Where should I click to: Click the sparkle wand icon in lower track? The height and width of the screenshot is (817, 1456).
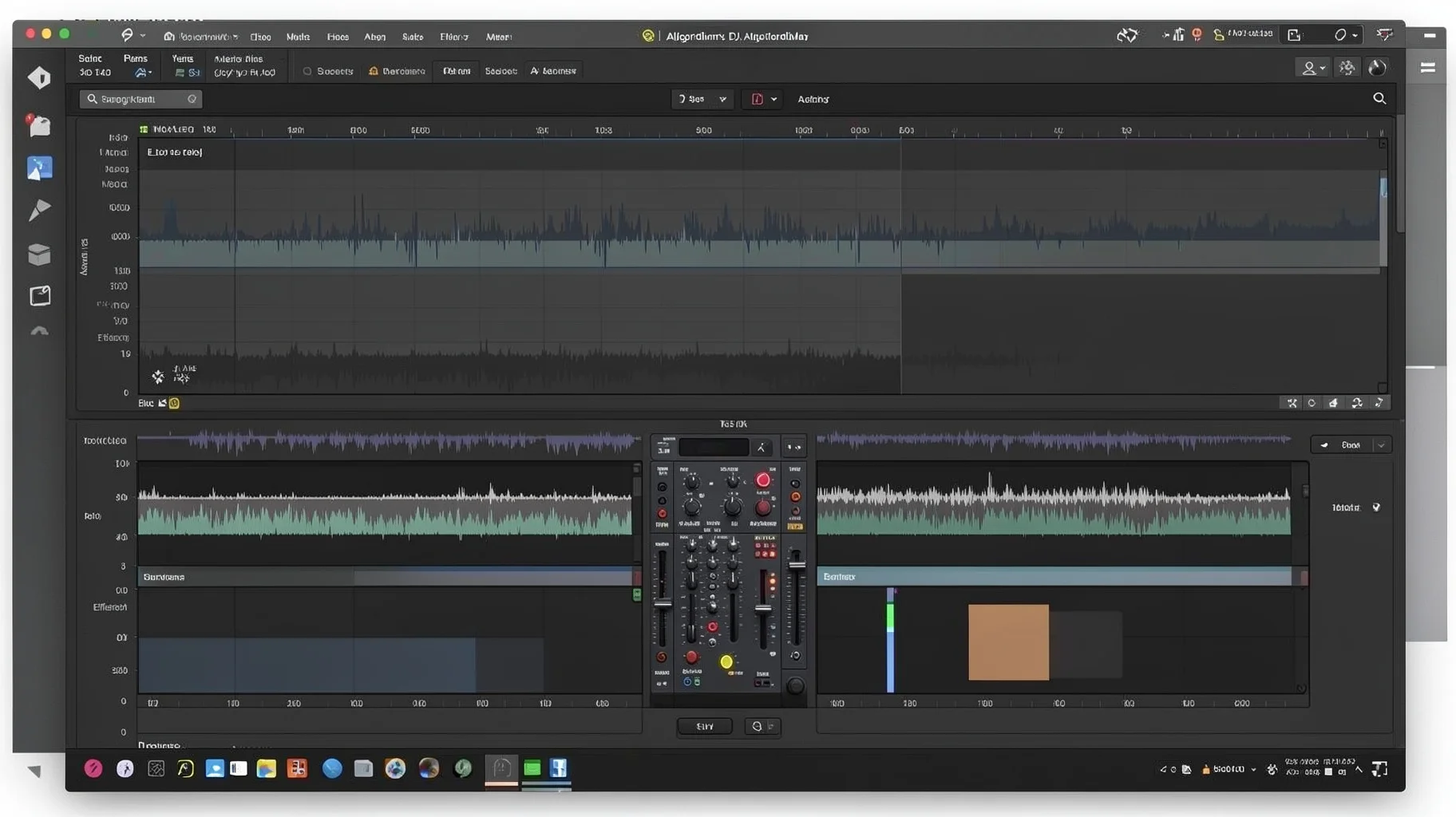(x=158, y=376)
